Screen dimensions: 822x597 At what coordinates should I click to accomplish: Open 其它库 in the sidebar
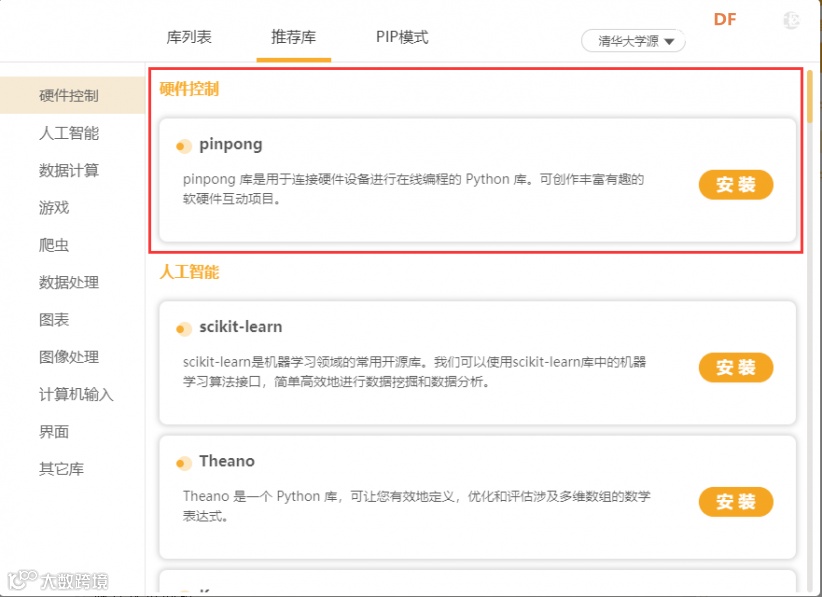tap(61, 469)
